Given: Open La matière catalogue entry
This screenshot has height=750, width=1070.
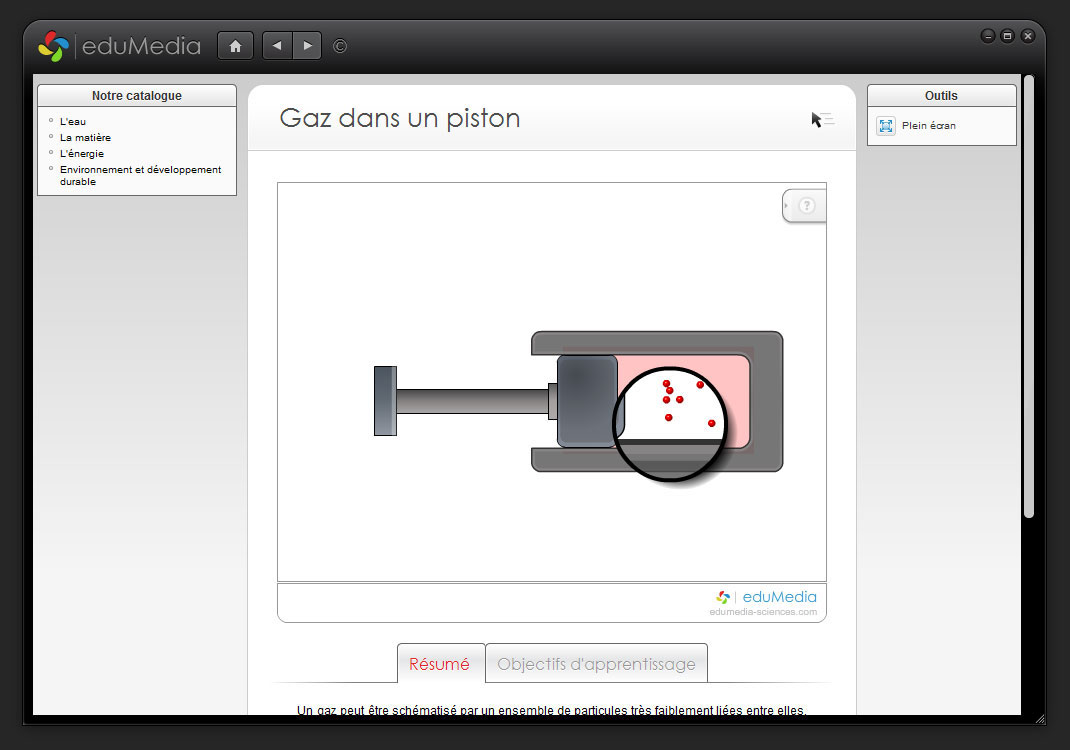Looking at the screenshot, I should click(x=85, y=138).
